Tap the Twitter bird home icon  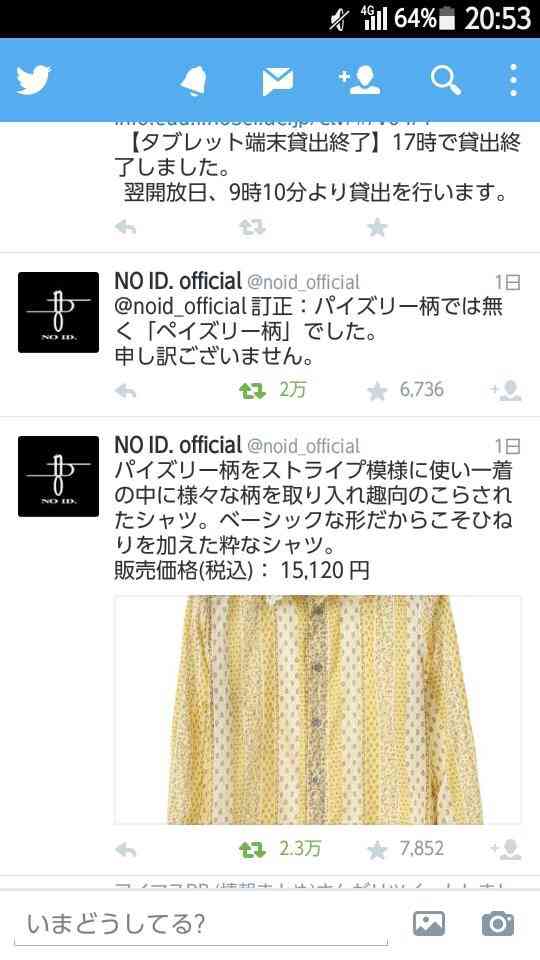click(34, 80)
